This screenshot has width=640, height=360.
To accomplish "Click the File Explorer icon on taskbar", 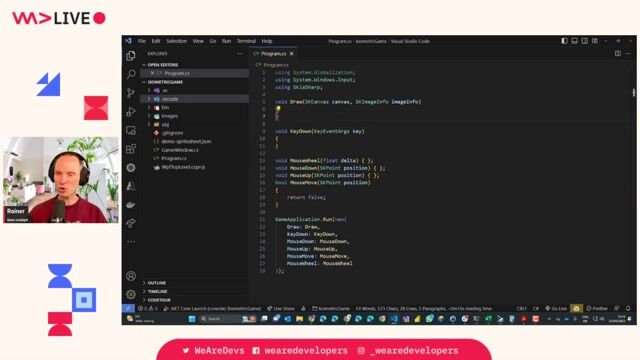I will click(300, 319).
